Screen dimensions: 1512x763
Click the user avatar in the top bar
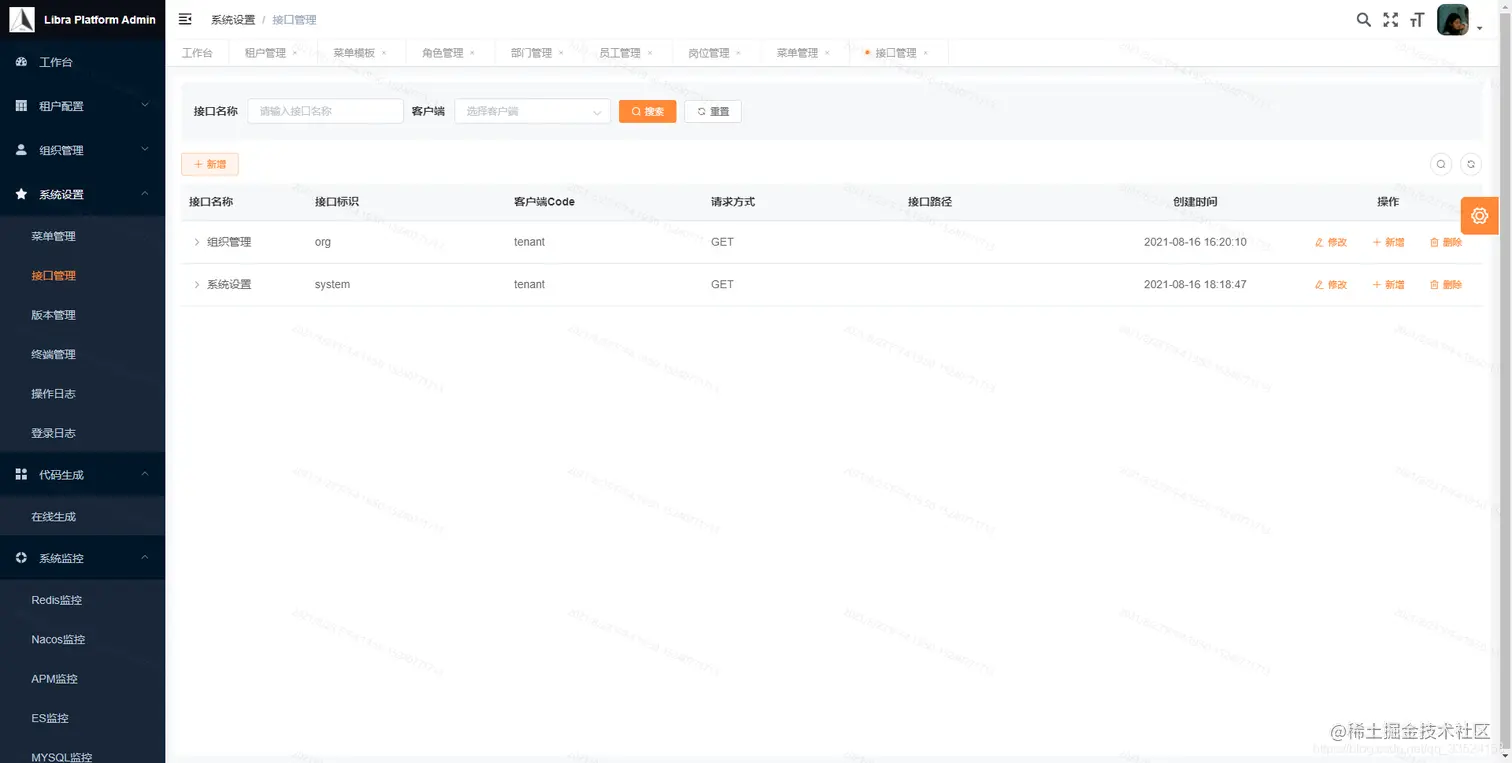click(x=1452, y=19)
